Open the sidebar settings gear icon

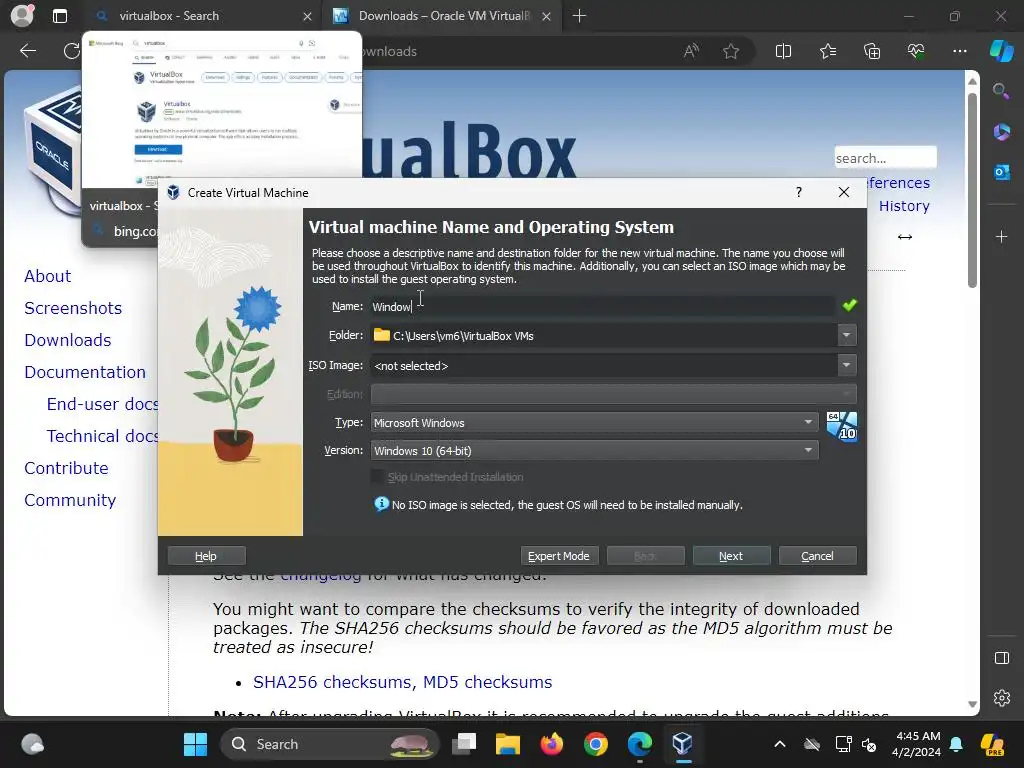click(1001, 698)
